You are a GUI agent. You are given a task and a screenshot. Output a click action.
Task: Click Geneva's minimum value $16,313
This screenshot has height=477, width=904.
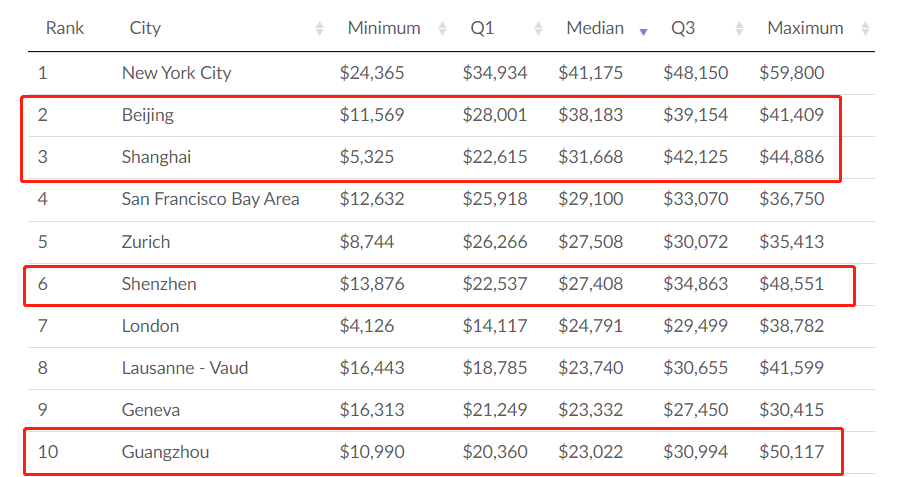tap(372, 410)
